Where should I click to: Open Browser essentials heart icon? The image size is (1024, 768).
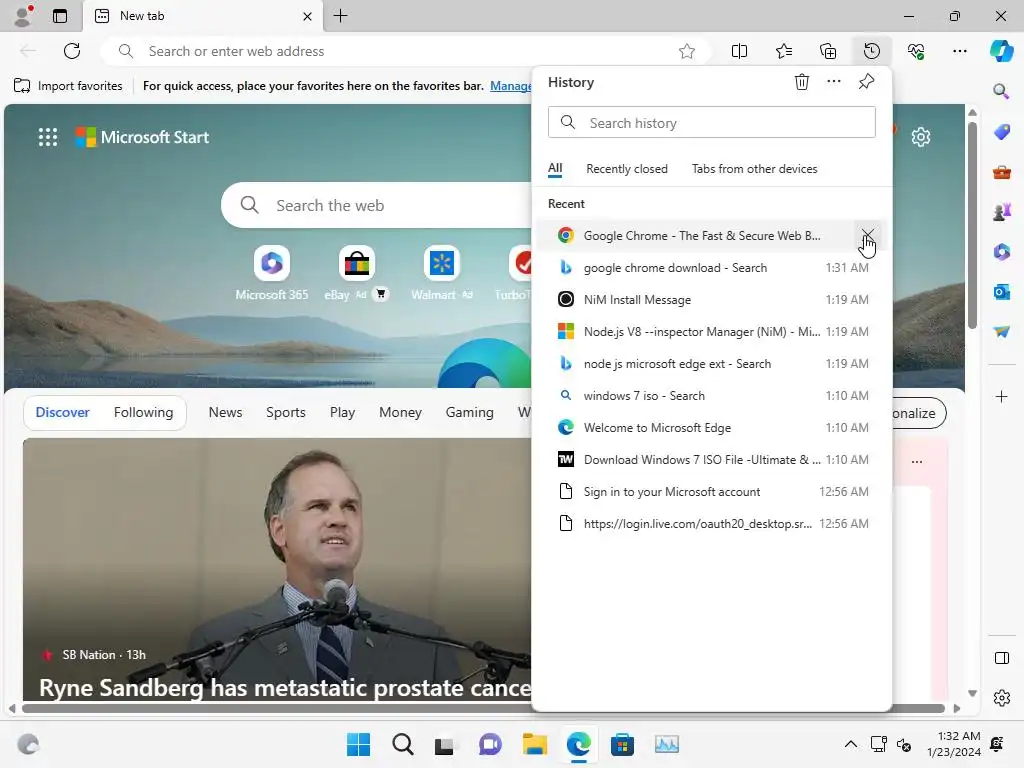pyautogui.click(x=916, y=51)
